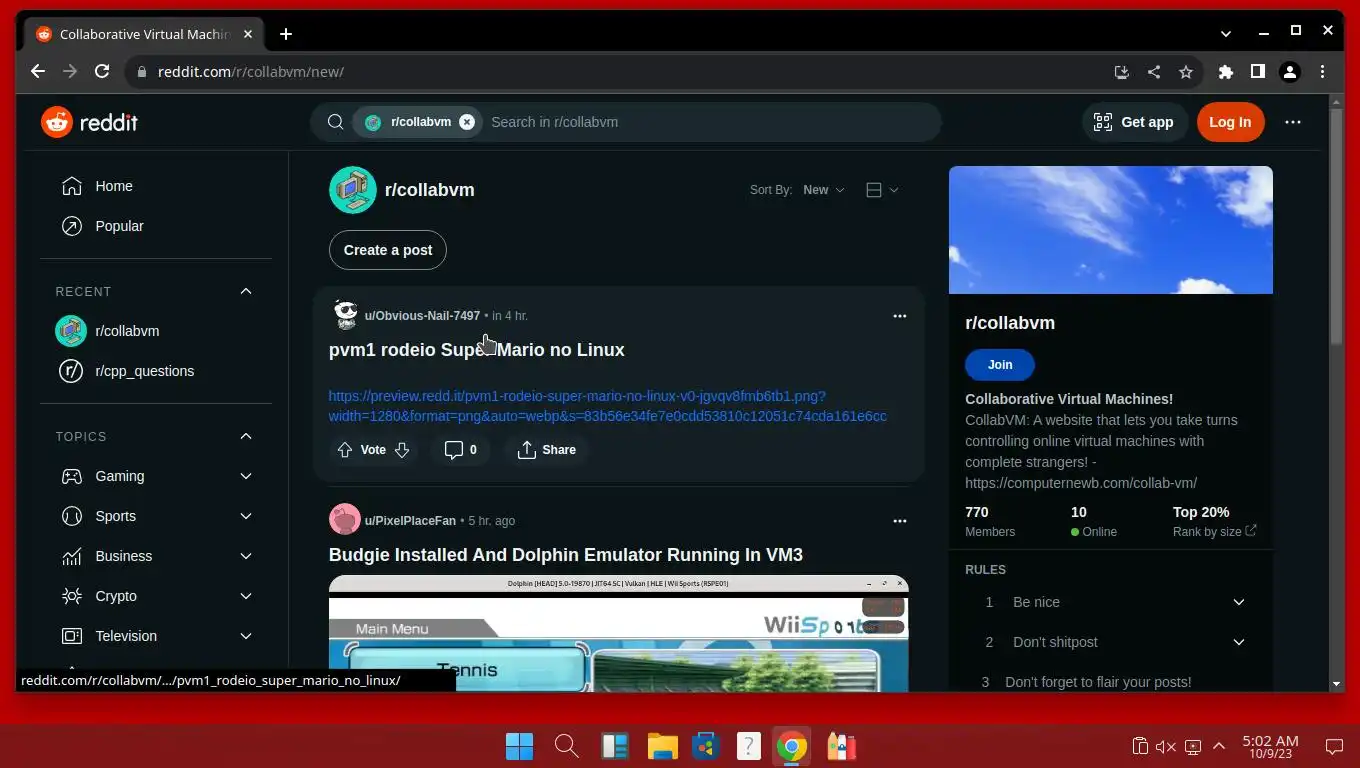Click the taskbar volume muted icon
The image size is (1360, 768).
coord(1166,746)
